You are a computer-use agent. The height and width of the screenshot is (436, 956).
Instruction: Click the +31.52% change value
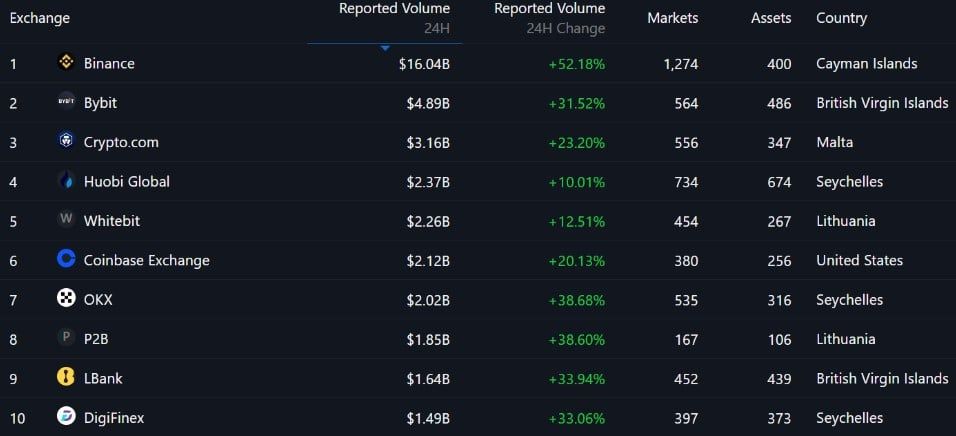pyautogui.click(x=577, y=104)
